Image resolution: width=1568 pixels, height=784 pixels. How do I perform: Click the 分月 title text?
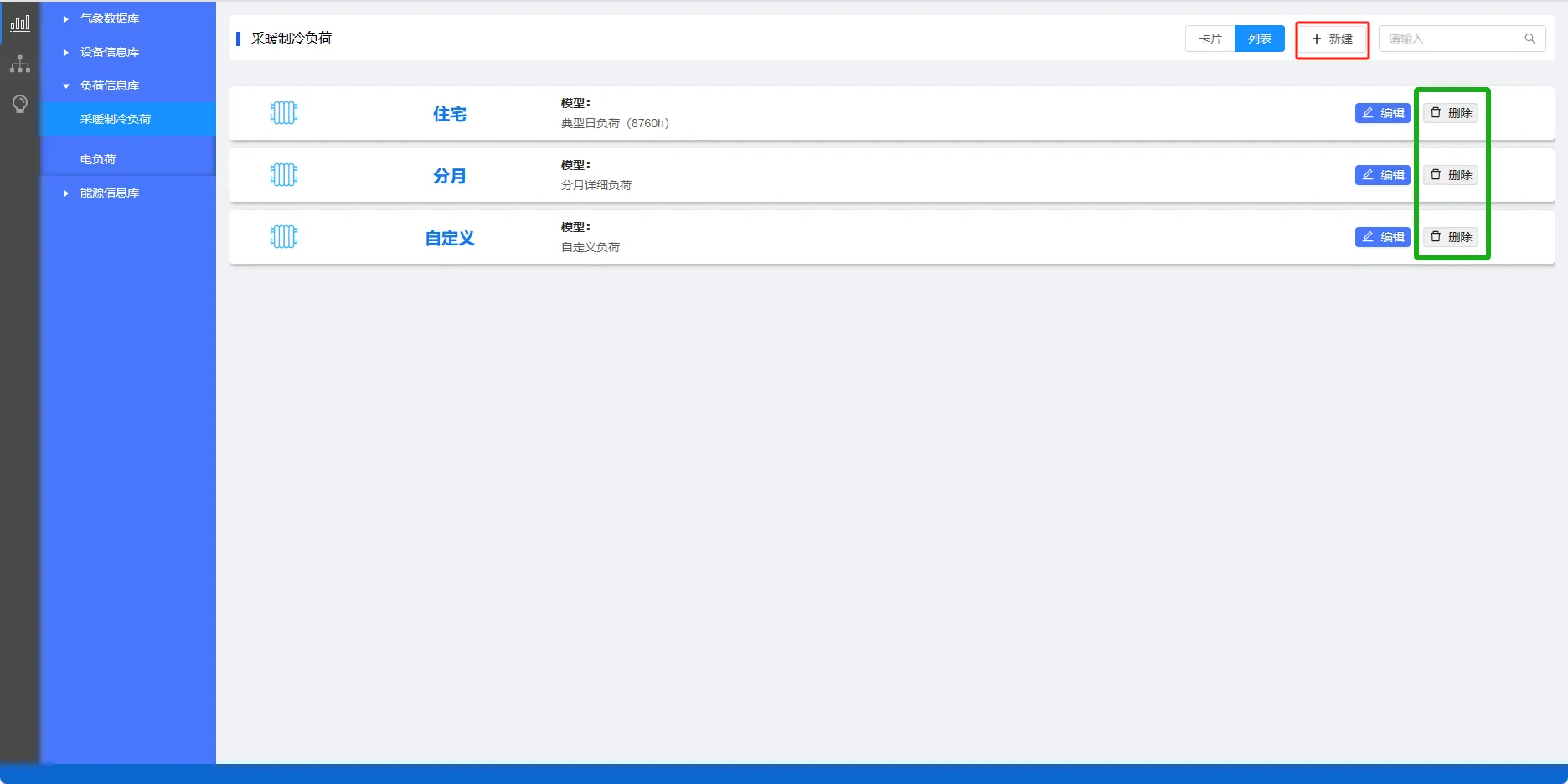(450, 176)
